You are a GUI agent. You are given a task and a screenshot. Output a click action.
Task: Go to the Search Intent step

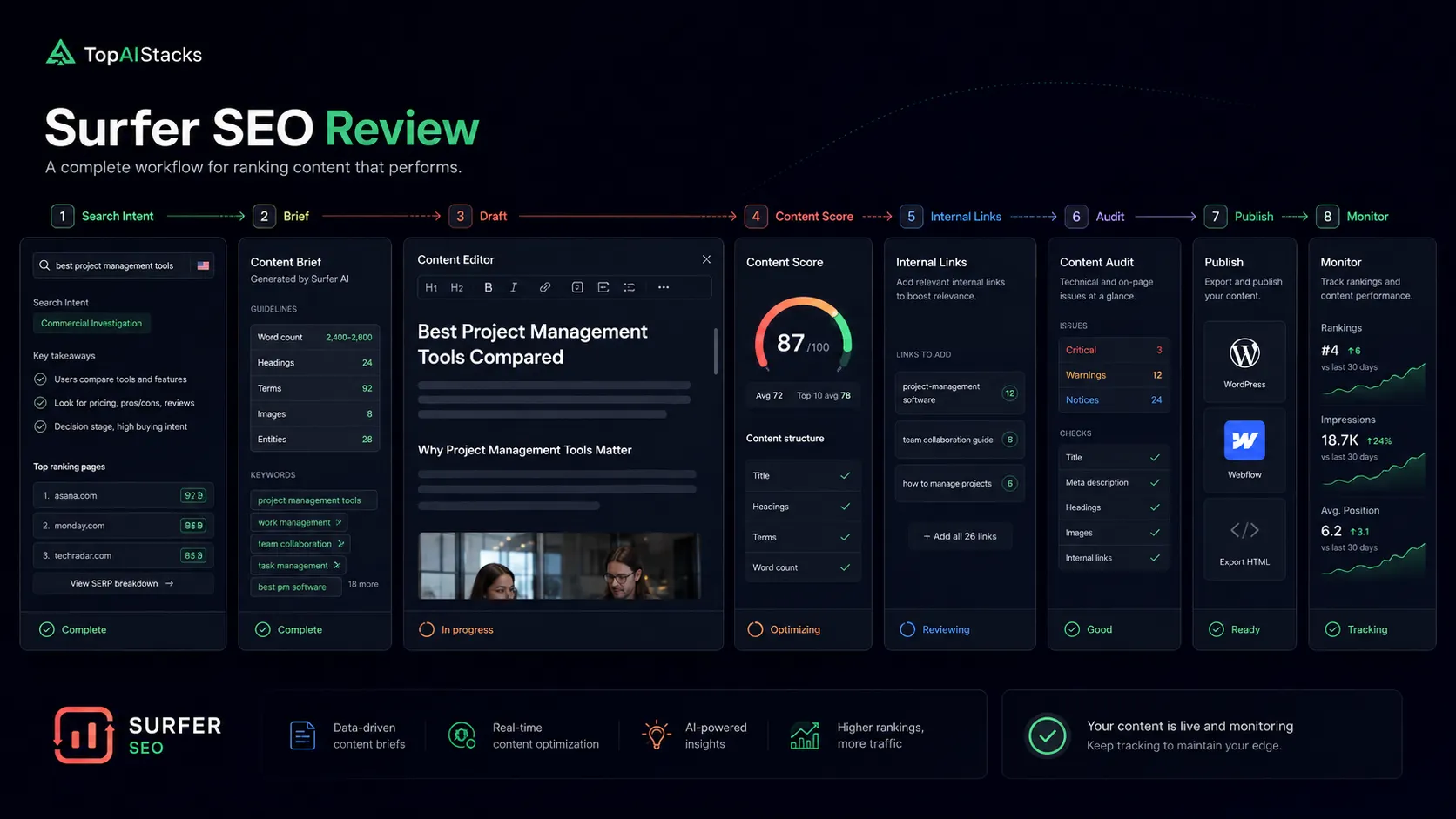point(103,216)
